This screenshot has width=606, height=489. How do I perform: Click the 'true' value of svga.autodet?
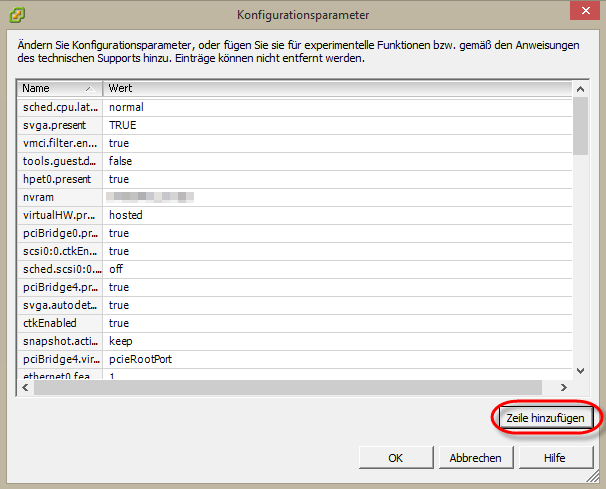coord(119,305)
